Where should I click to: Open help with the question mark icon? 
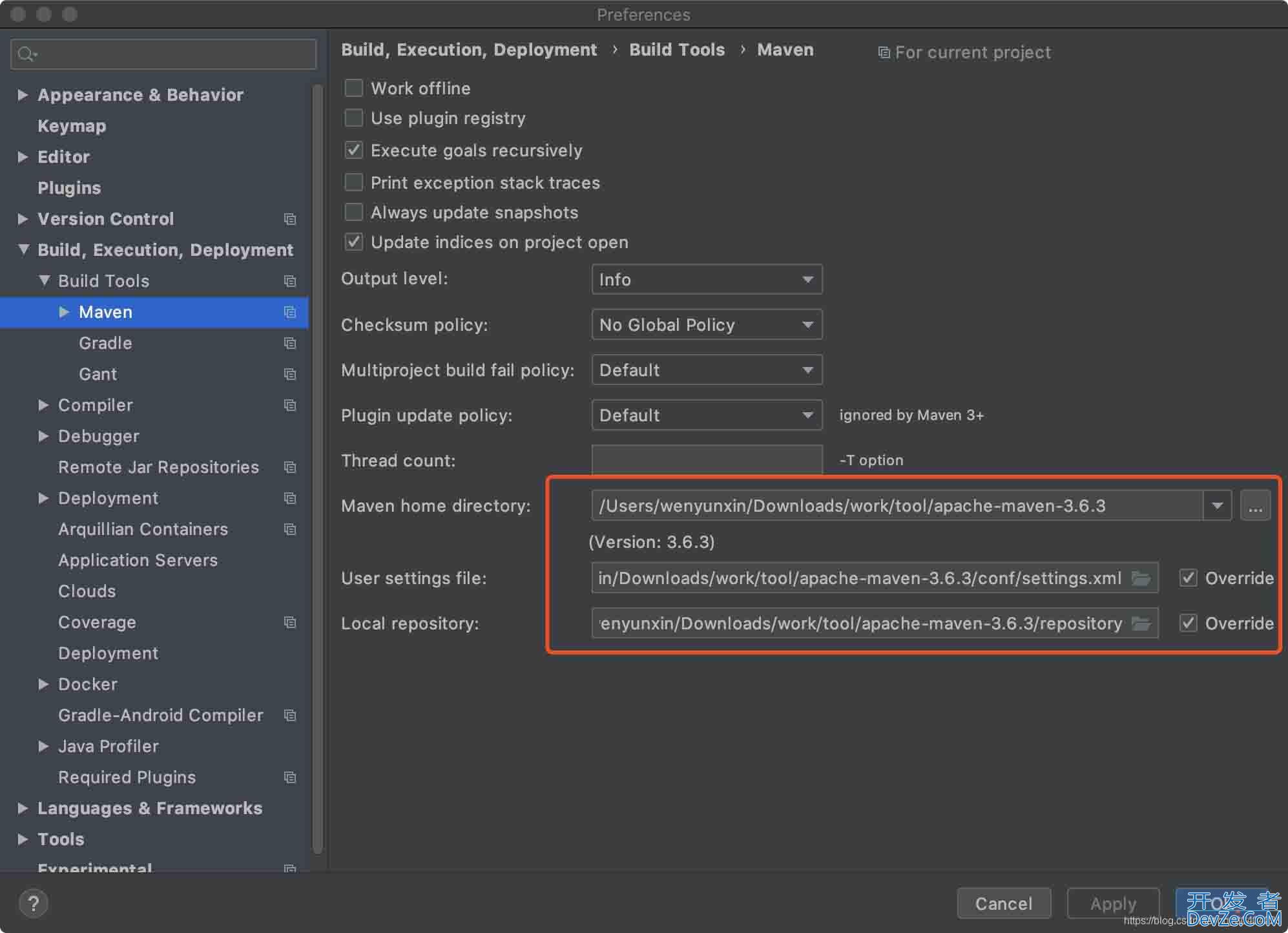coord(34,903)
